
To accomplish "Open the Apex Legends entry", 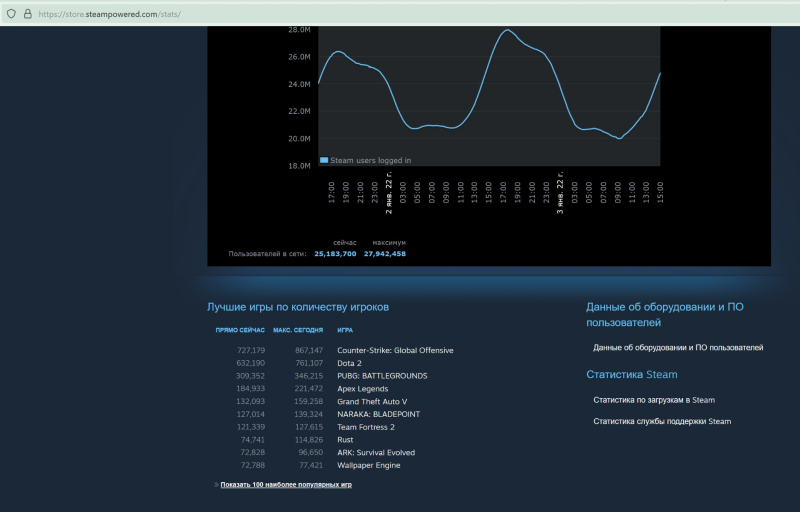I will coord(363,388).
